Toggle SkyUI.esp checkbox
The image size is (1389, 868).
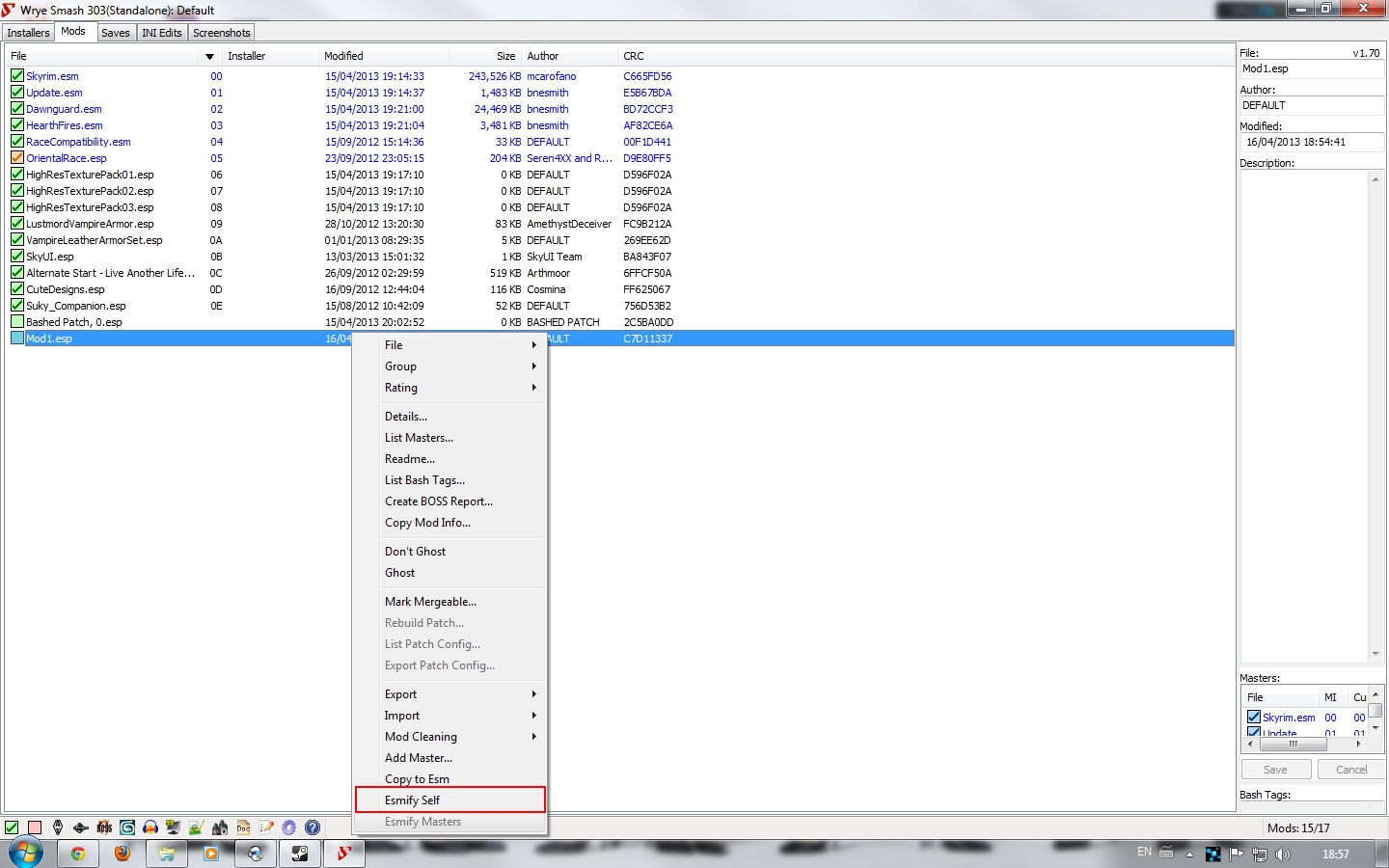pyautogui.click(x=17, y=257)
